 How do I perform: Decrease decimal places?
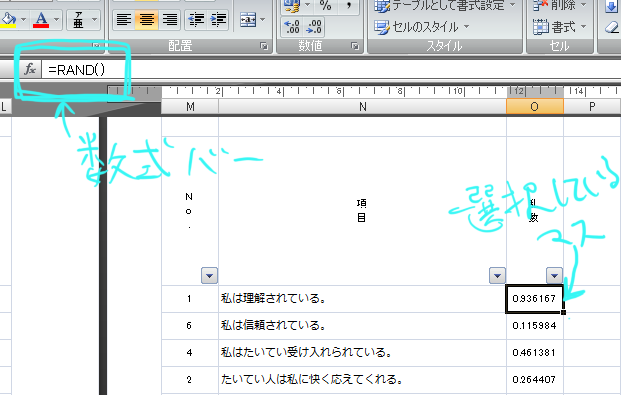pyautogui.click(x=314, y=27)
